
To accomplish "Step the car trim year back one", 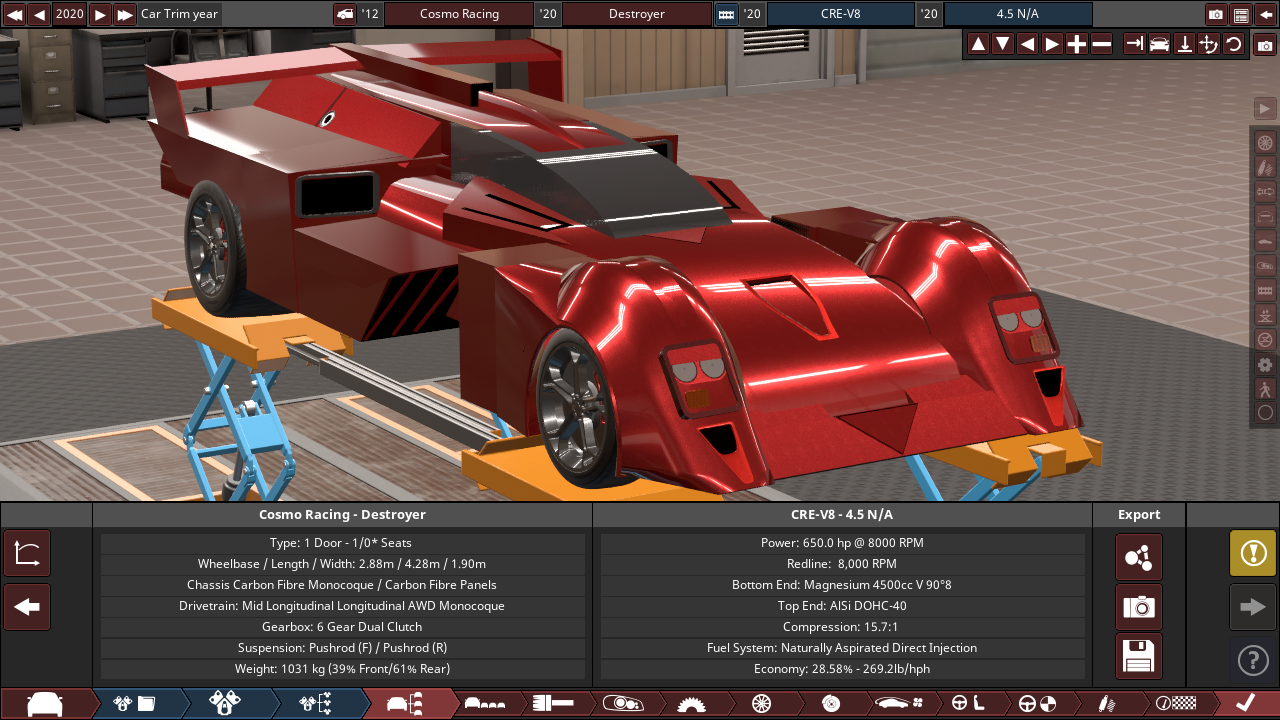I will 39,14.
